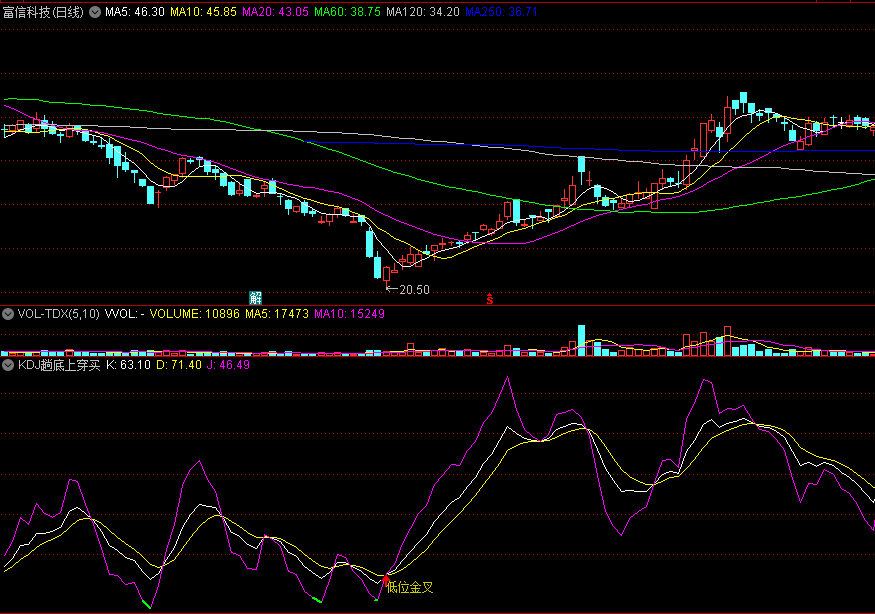Click the J: 46.49 value

(x=228, y=365)
